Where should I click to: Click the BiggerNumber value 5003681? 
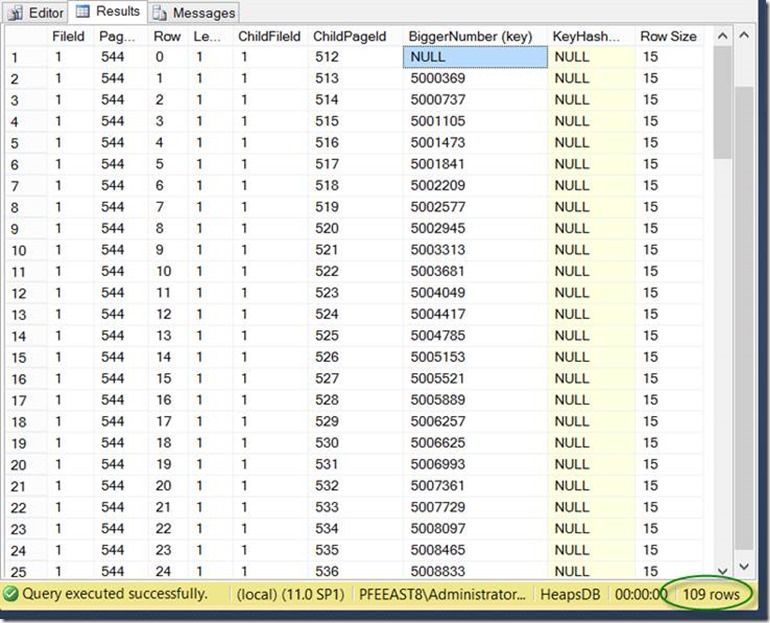pos(438,271)
